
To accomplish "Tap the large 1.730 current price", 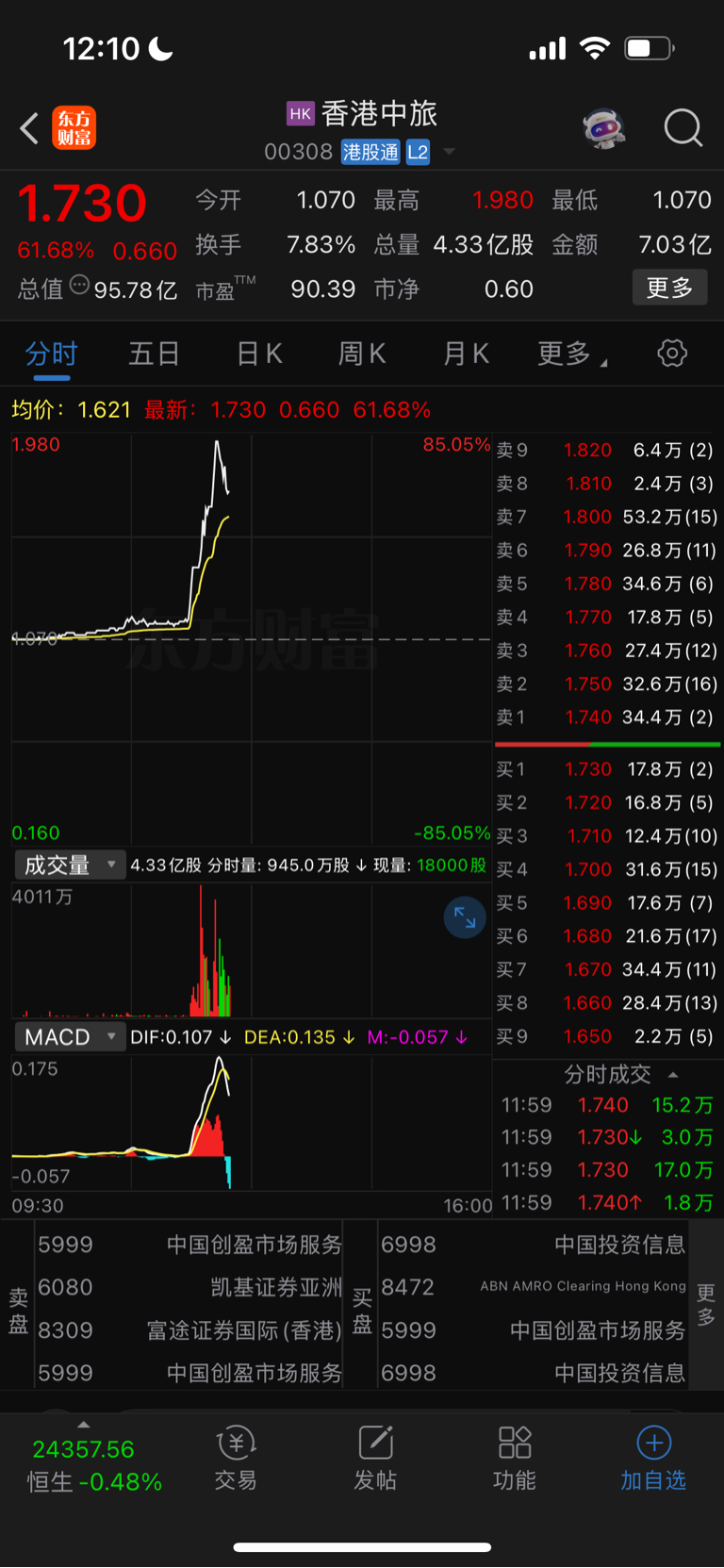I will (82, 203).
